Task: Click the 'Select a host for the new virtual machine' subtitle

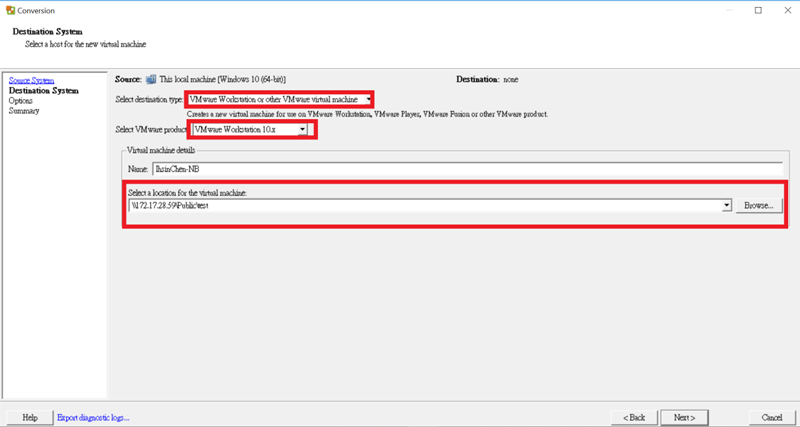Action: [86, 44]
